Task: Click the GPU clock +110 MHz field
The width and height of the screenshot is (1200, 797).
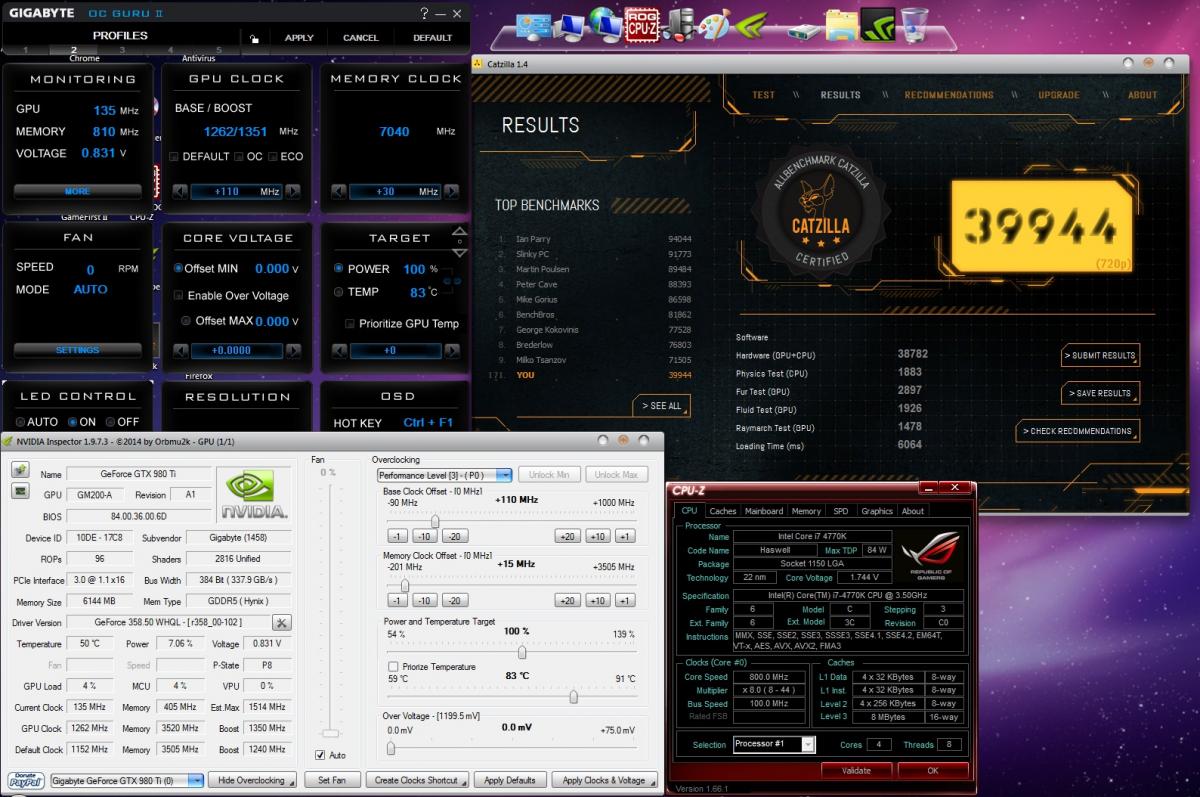Action: click(x=238, y=191)
